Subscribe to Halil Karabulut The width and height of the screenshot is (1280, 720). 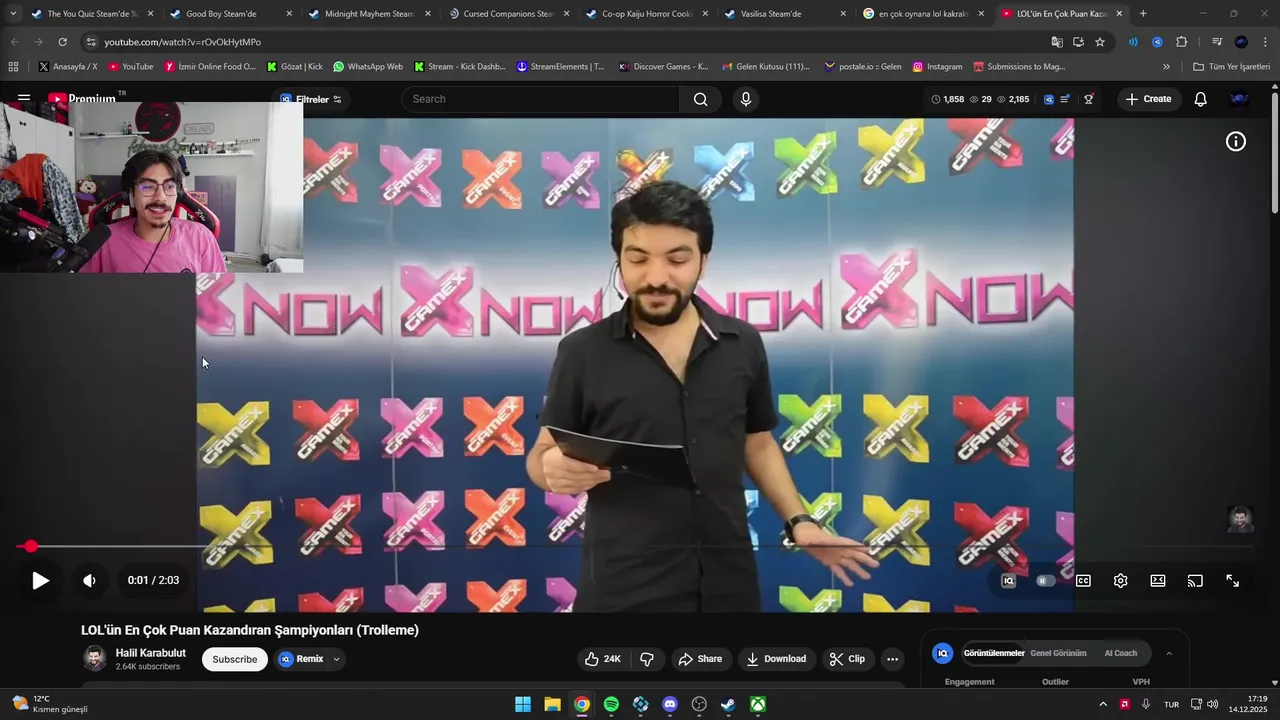pyautogui.click(x=235, y=659)
